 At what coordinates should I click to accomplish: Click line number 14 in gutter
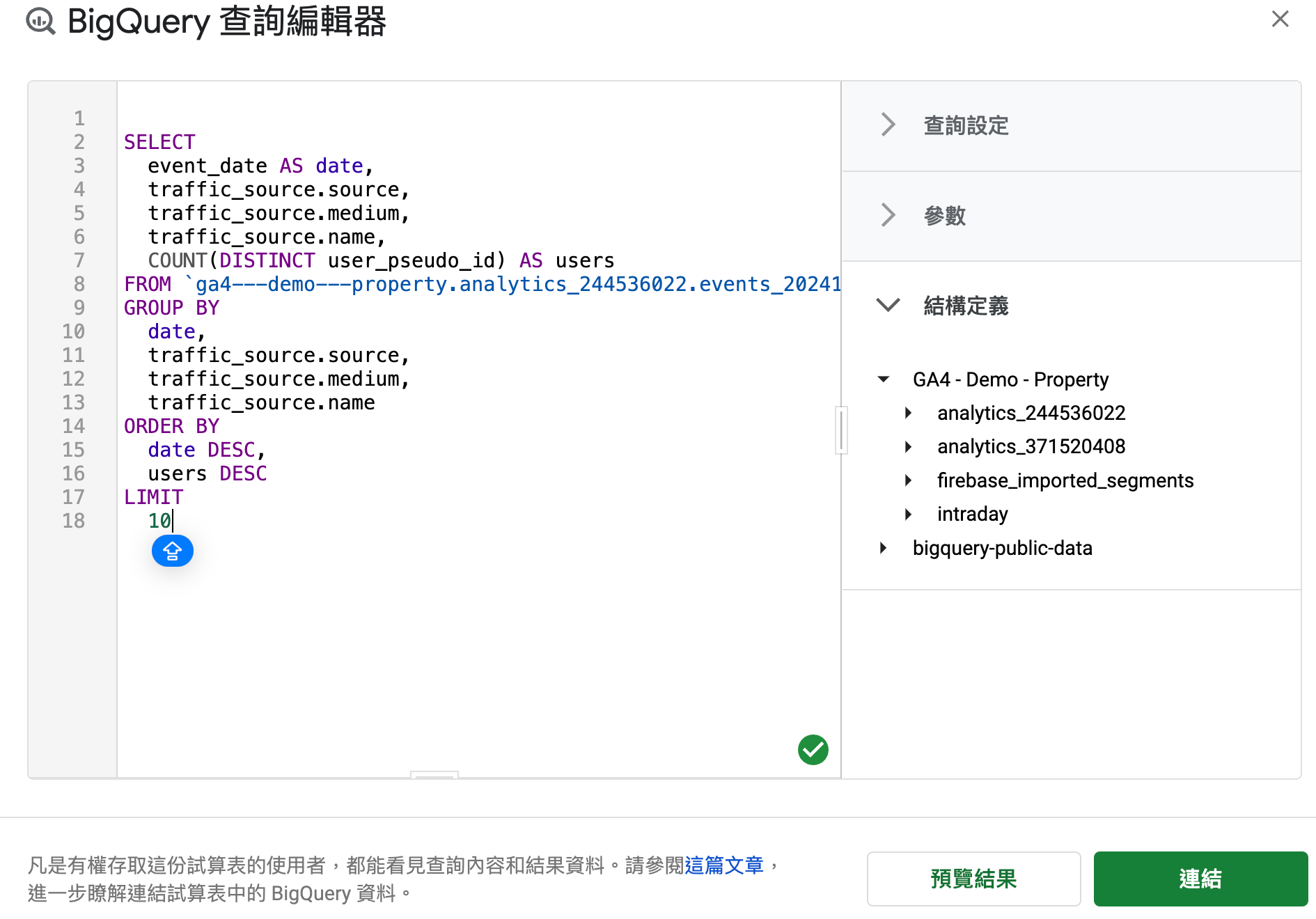pyautogui.click(x=74, y=426)
